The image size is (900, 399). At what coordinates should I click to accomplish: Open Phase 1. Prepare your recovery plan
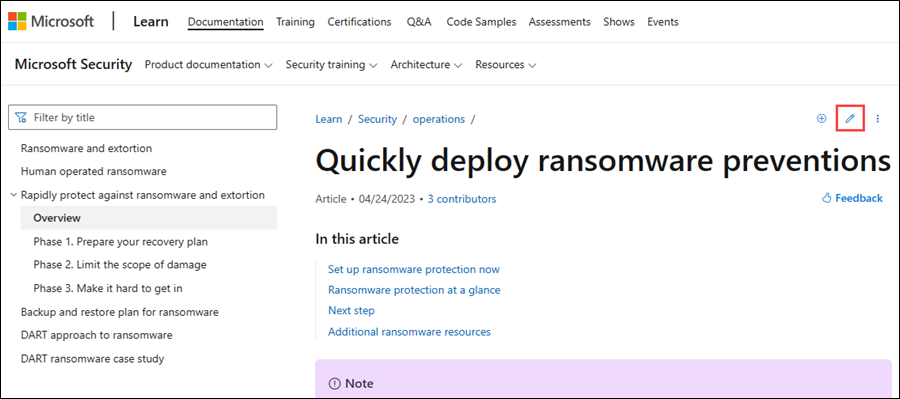(x=121, y=242)
